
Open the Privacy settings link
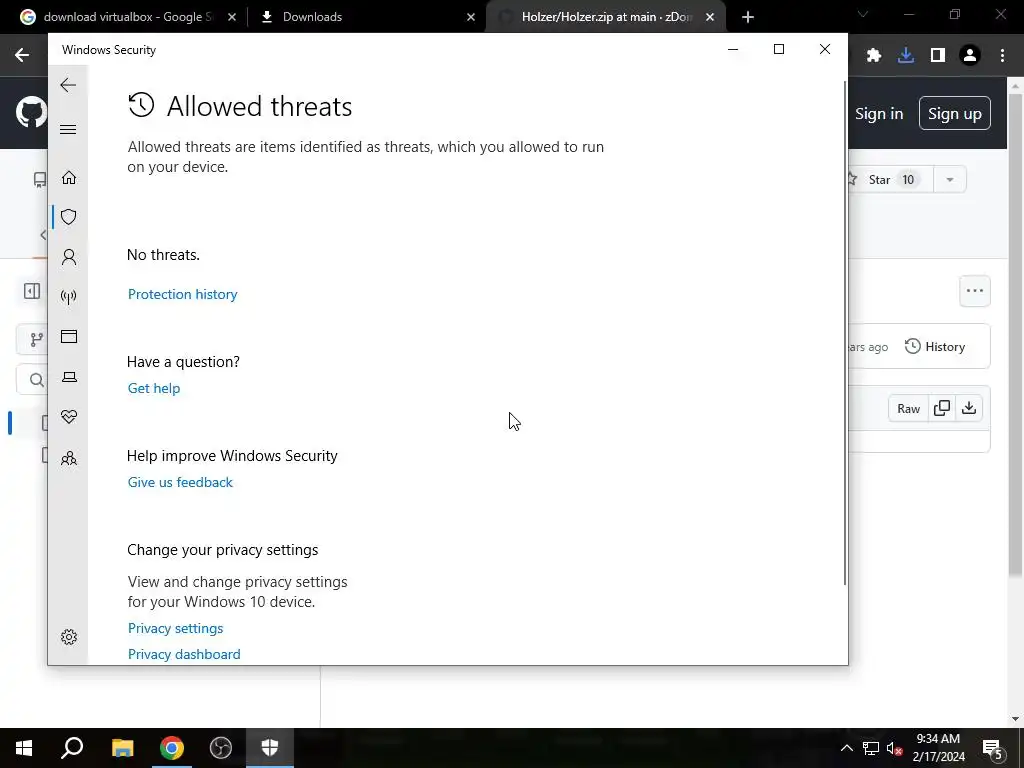click(x=175, y=628)
